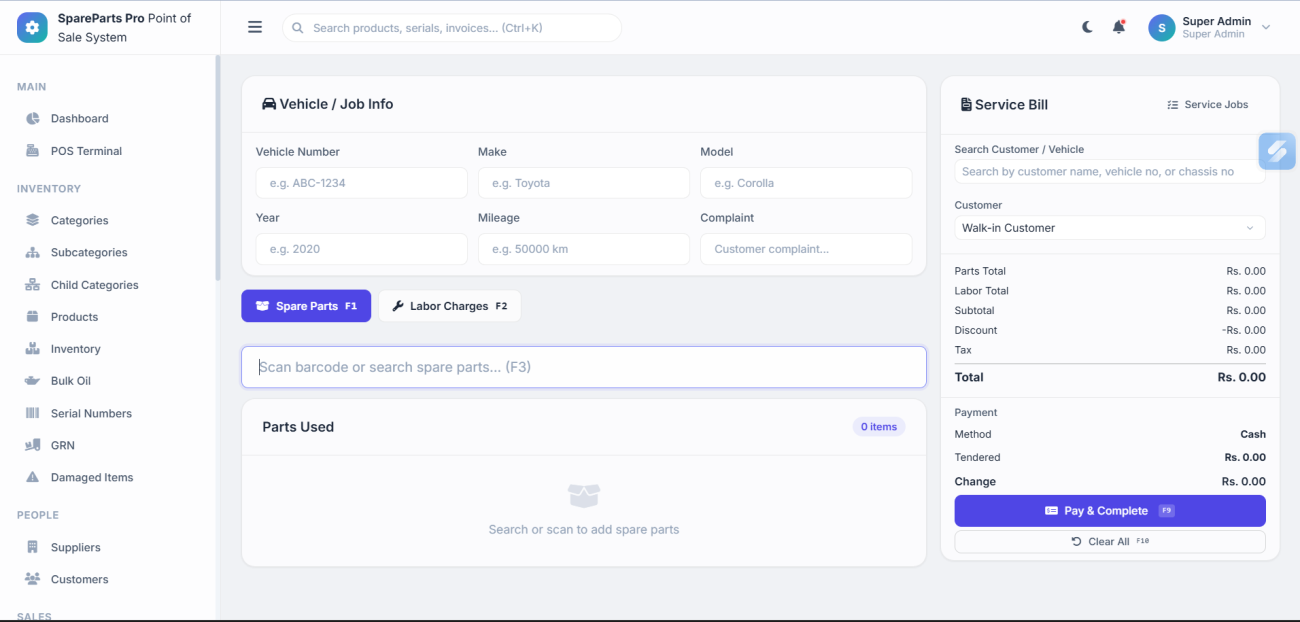Image resolution: width=1300 pixels, height=622 pixels.
Task: Click the Complaint input field
Action: (806, 249)
